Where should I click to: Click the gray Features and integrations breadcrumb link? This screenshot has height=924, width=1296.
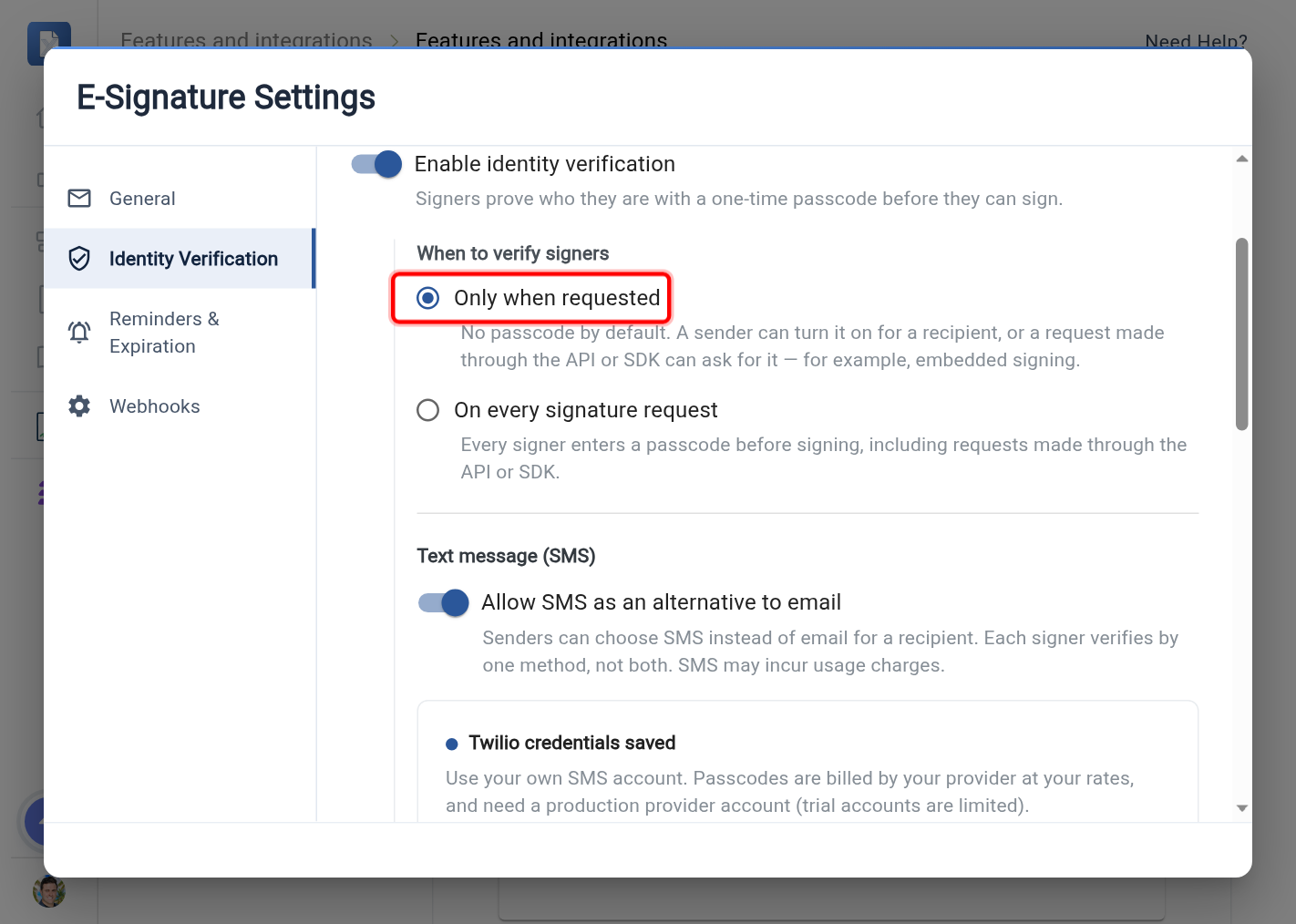tap(246, 40)
